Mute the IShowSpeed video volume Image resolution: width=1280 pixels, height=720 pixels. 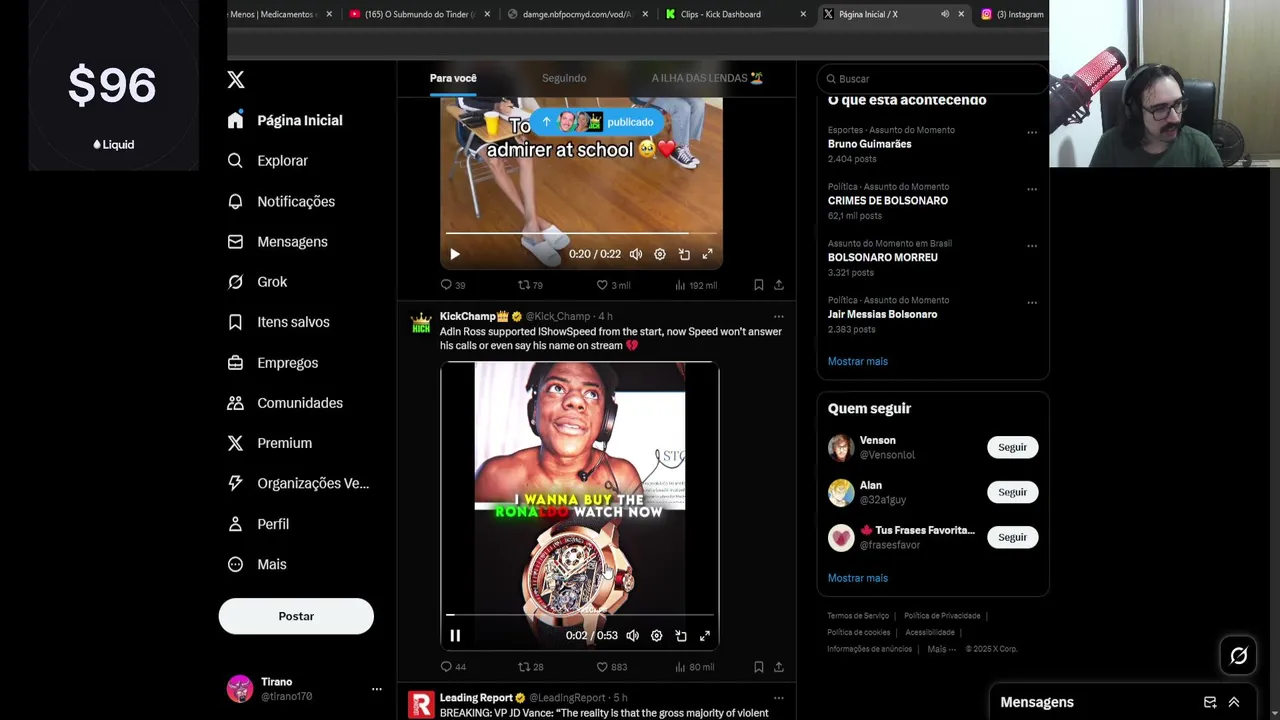[x=632, y=635]
